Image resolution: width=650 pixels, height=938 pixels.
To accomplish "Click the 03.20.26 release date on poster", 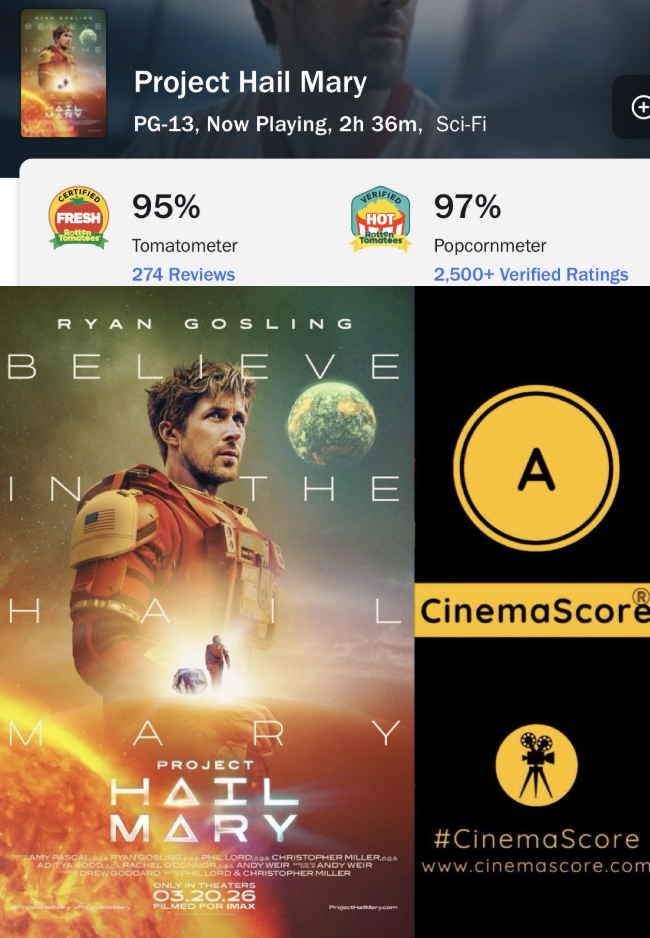I will coord(204,896).
